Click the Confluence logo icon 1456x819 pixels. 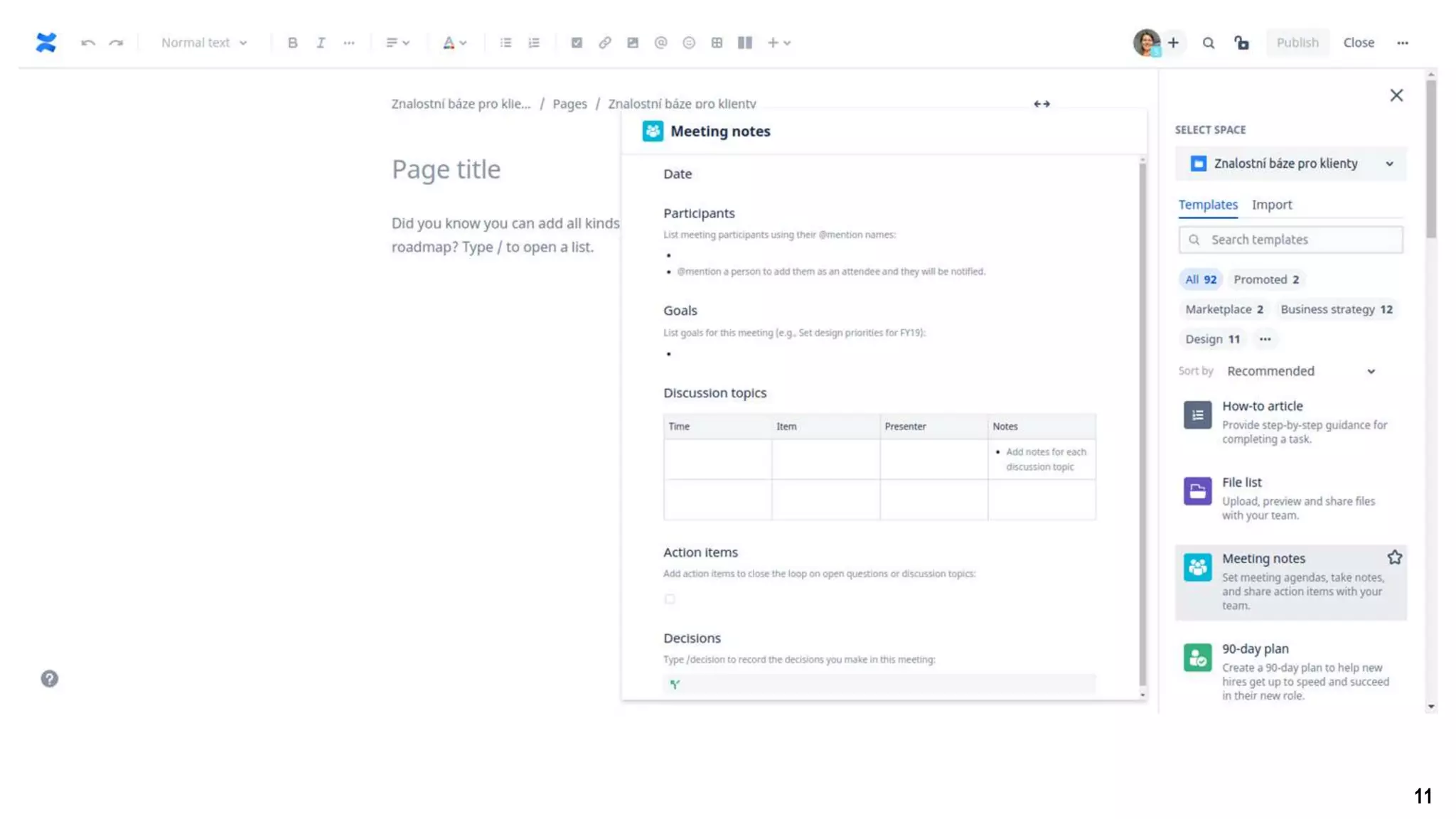[x=46, y=43]
